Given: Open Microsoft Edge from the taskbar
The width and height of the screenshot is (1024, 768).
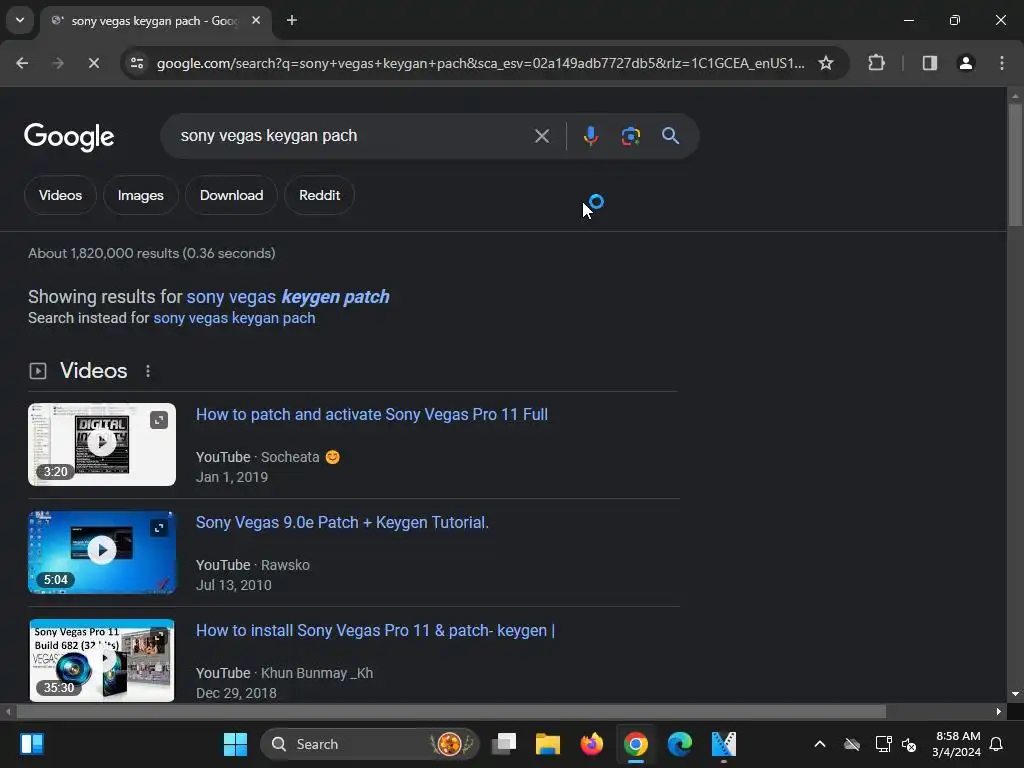Looking at the screenshot, I should 680,744.
